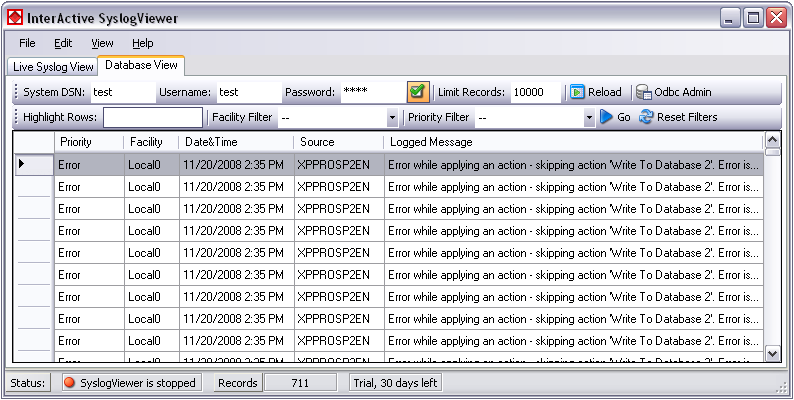The width and height of the screenshot is (794, 400).
Task: Click the Limit Records field
Action: [536, 92]
